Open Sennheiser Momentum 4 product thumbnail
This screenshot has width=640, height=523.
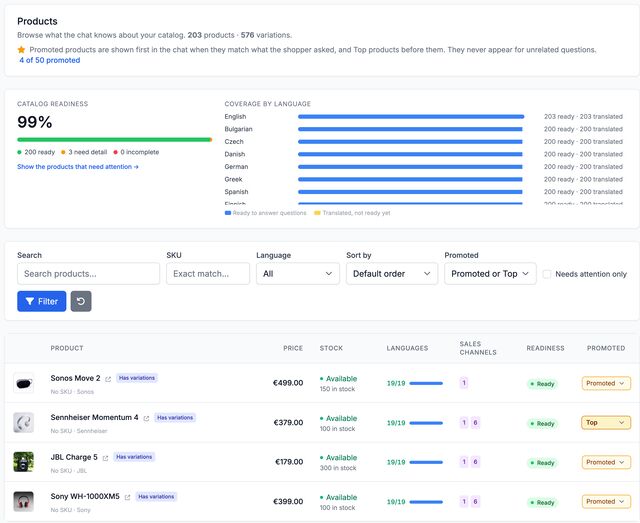click(x=24, y=423)
